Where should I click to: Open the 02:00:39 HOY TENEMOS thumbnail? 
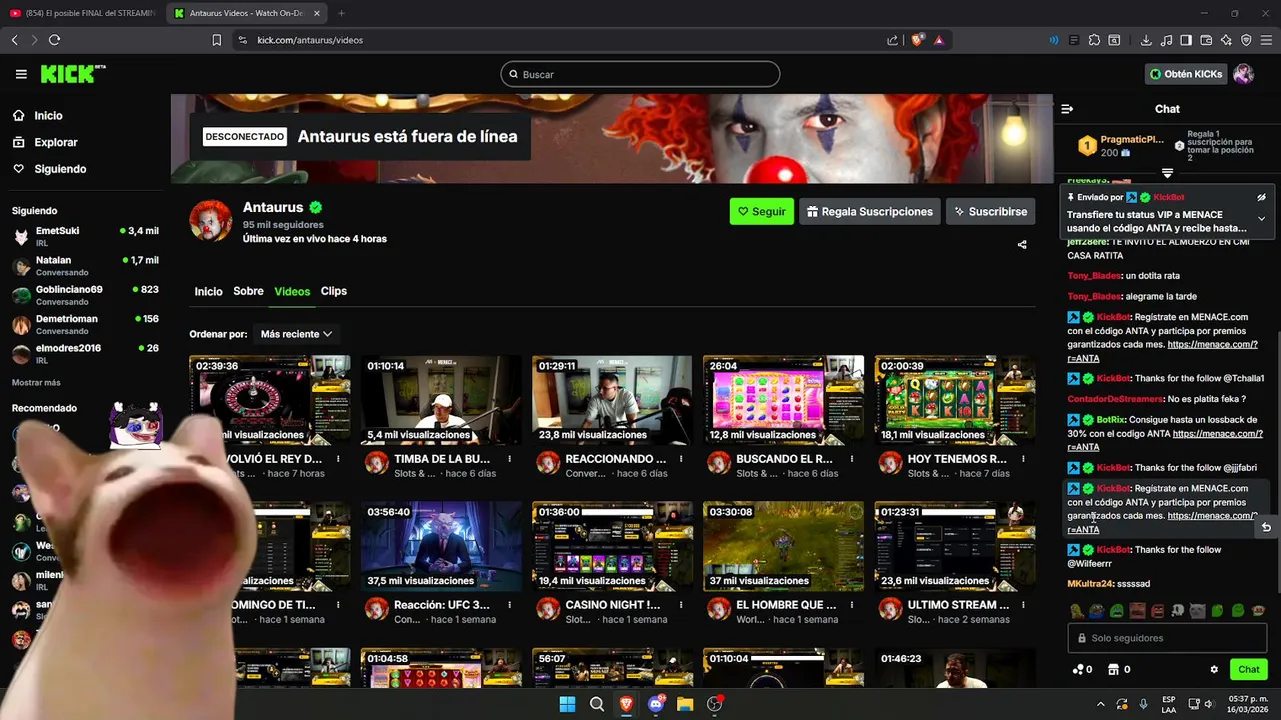tap(955, 400)
